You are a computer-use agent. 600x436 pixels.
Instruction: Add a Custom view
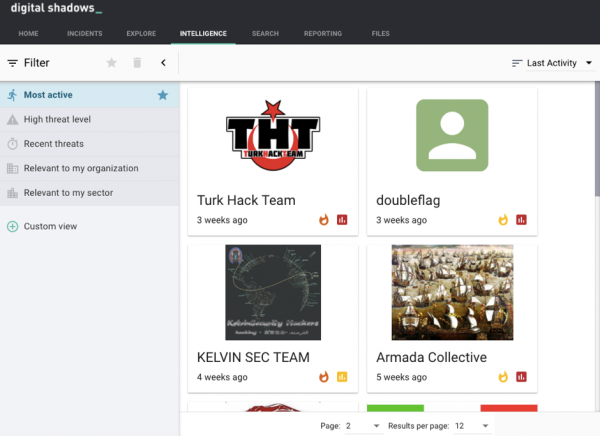coord(50,226)
